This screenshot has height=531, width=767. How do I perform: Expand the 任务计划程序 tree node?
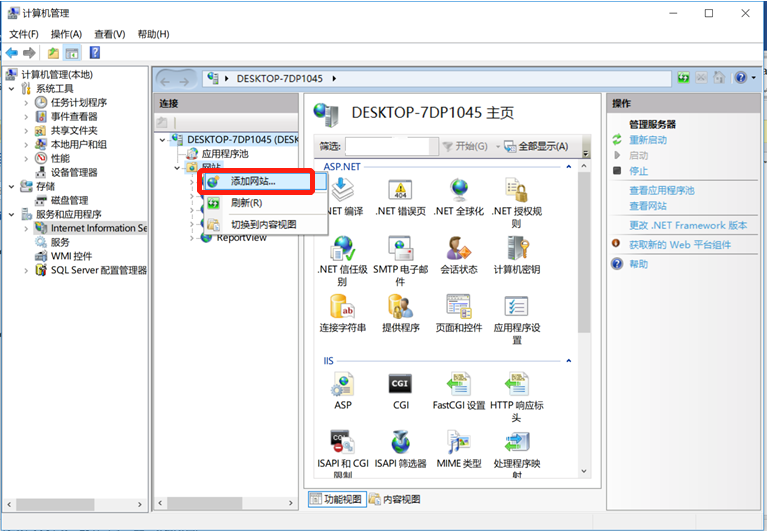[x=26, y=103]
